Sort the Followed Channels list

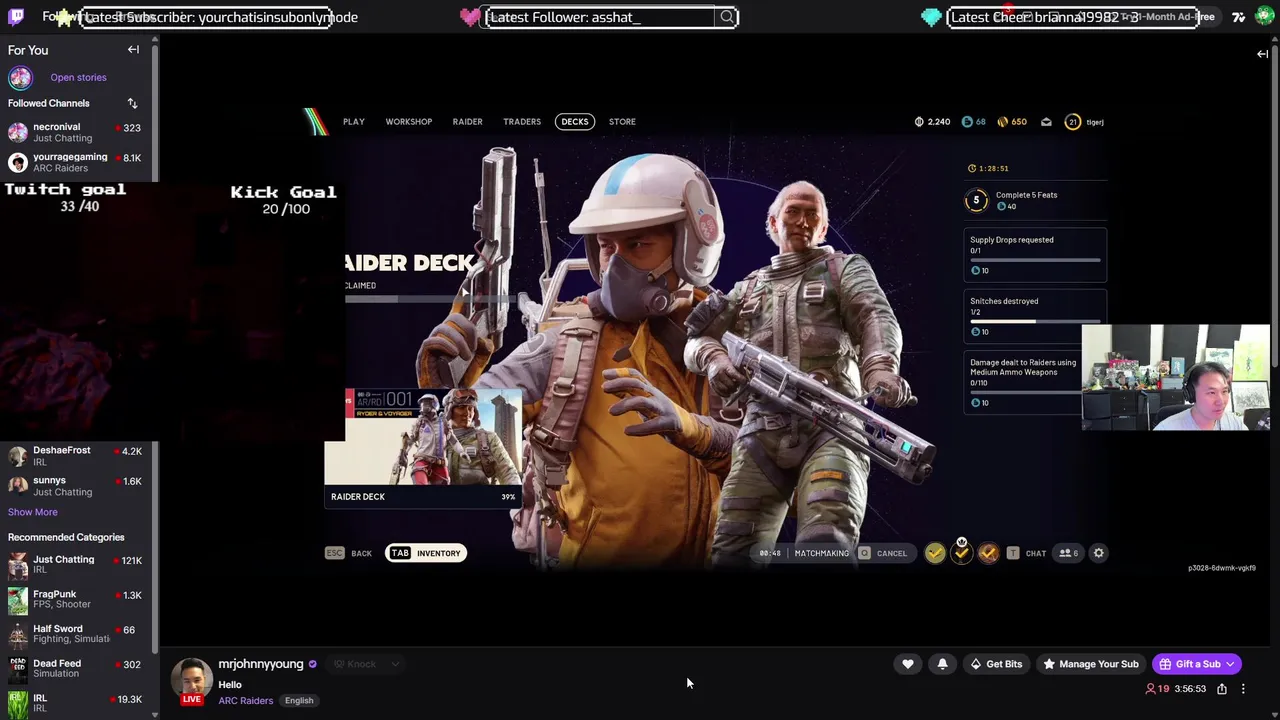(x=132, y=103)
